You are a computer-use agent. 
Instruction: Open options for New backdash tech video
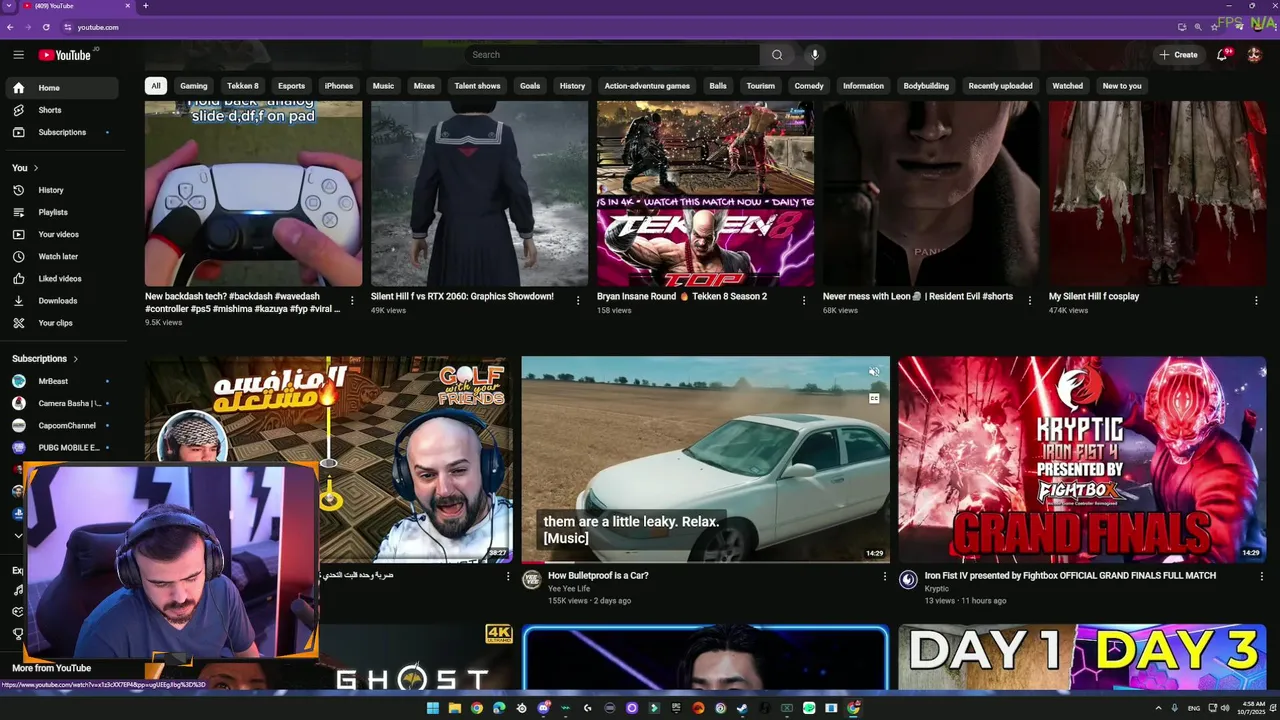pos(352,301)
